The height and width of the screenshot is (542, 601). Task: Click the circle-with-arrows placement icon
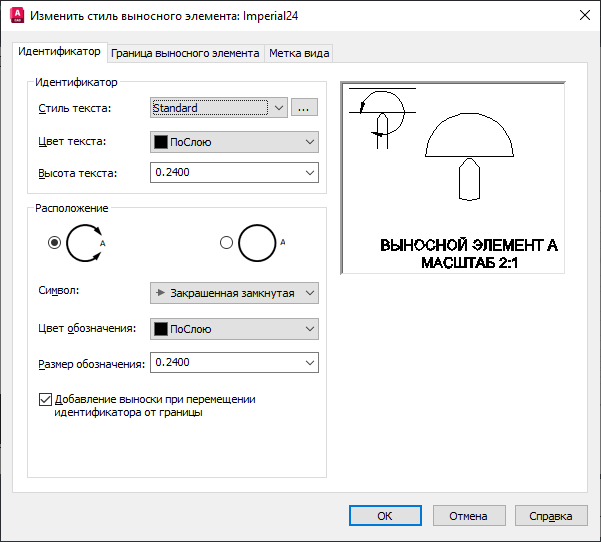pos(86,243)
